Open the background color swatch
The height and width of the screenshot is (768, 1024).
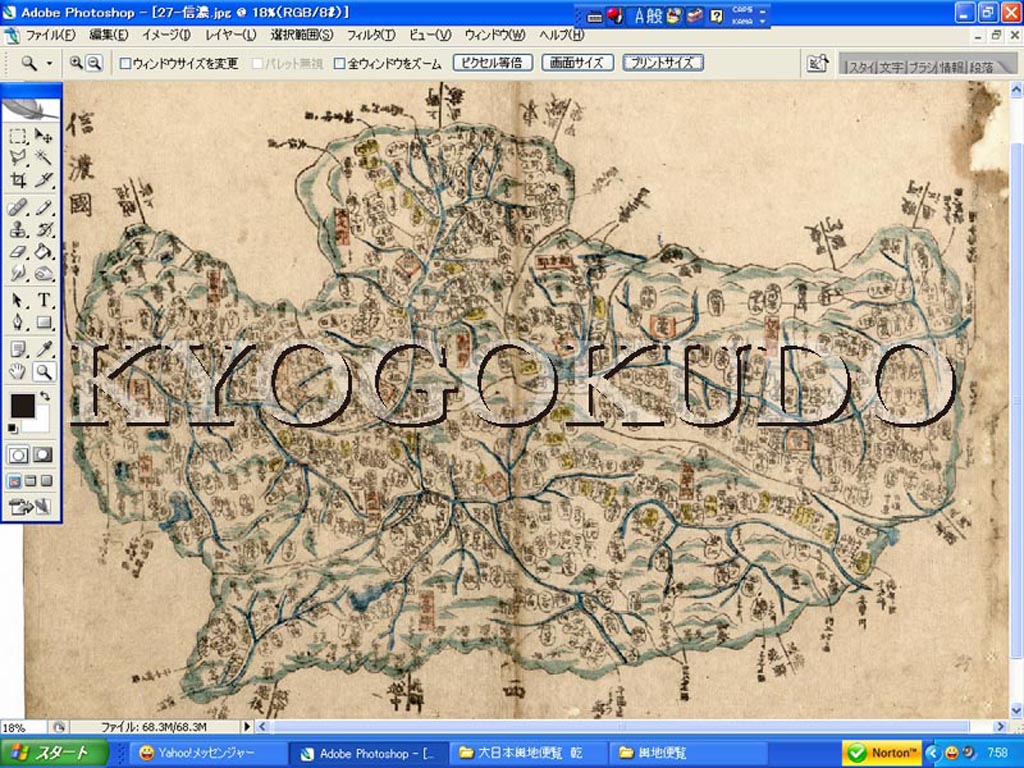tap(42, 421)
